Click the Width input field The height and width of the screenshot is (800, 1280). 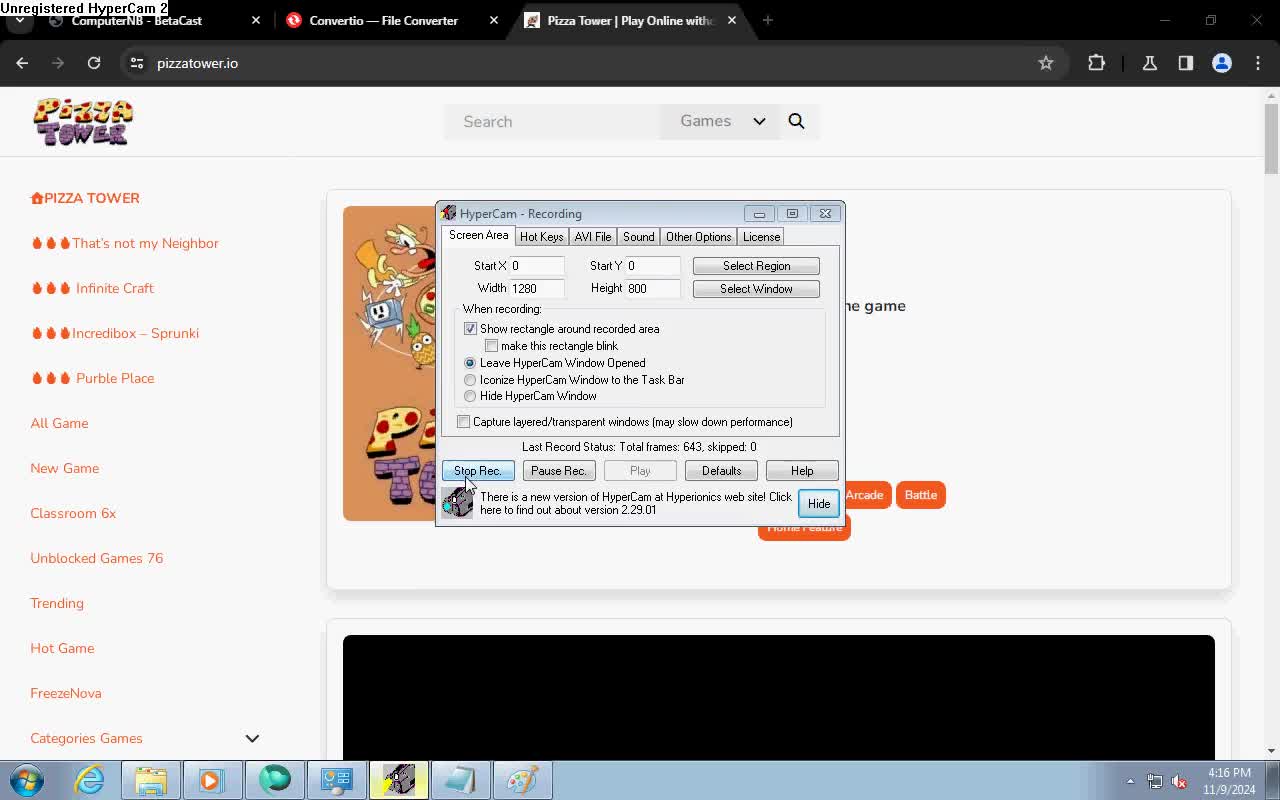(x=537, y=288)
